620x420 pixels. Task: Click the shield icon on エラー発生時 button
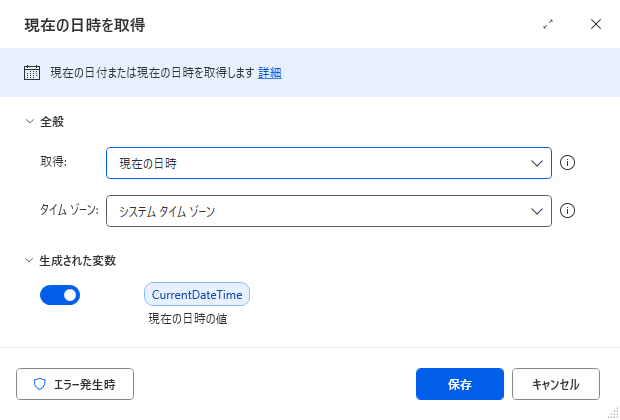(40, 384)
